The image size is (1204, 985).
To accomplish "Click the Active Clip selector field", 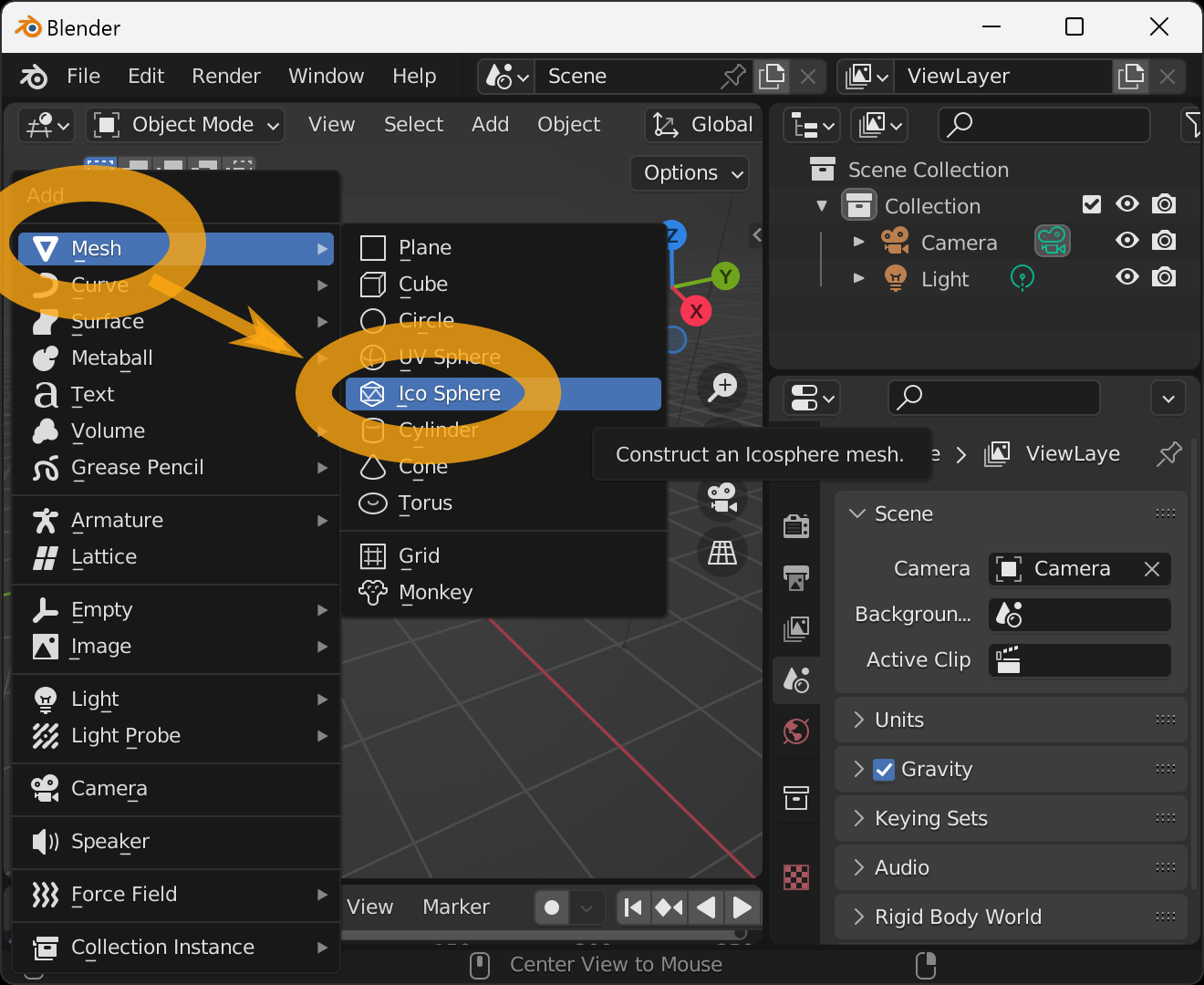I will (x=1080, y=660).
